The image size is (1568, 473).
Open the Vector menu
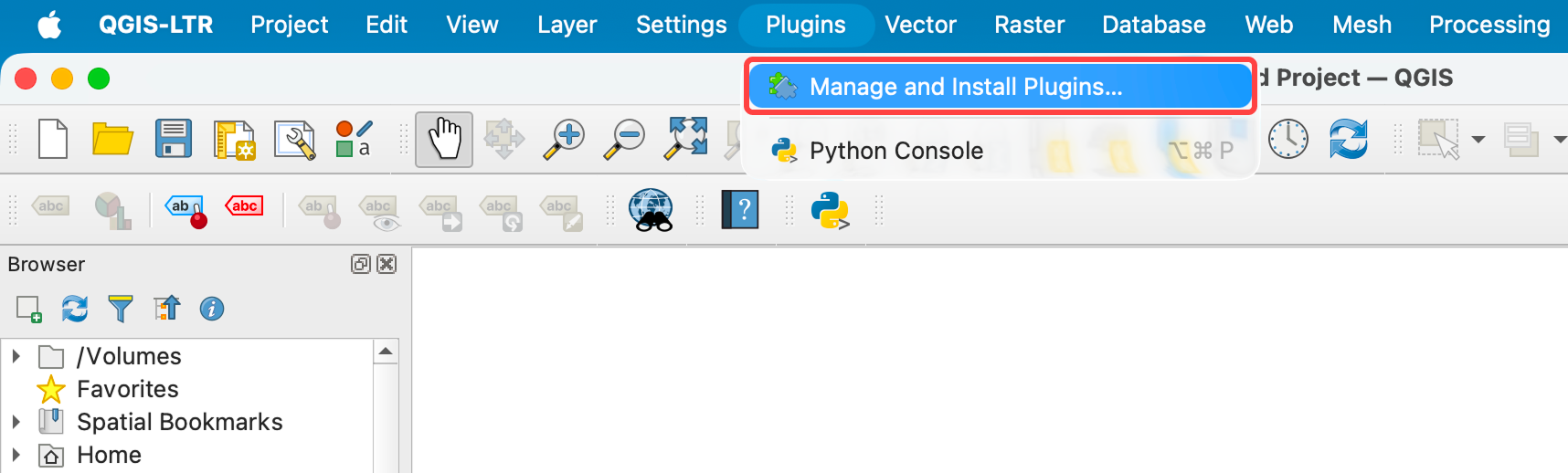tap(920, 25)
